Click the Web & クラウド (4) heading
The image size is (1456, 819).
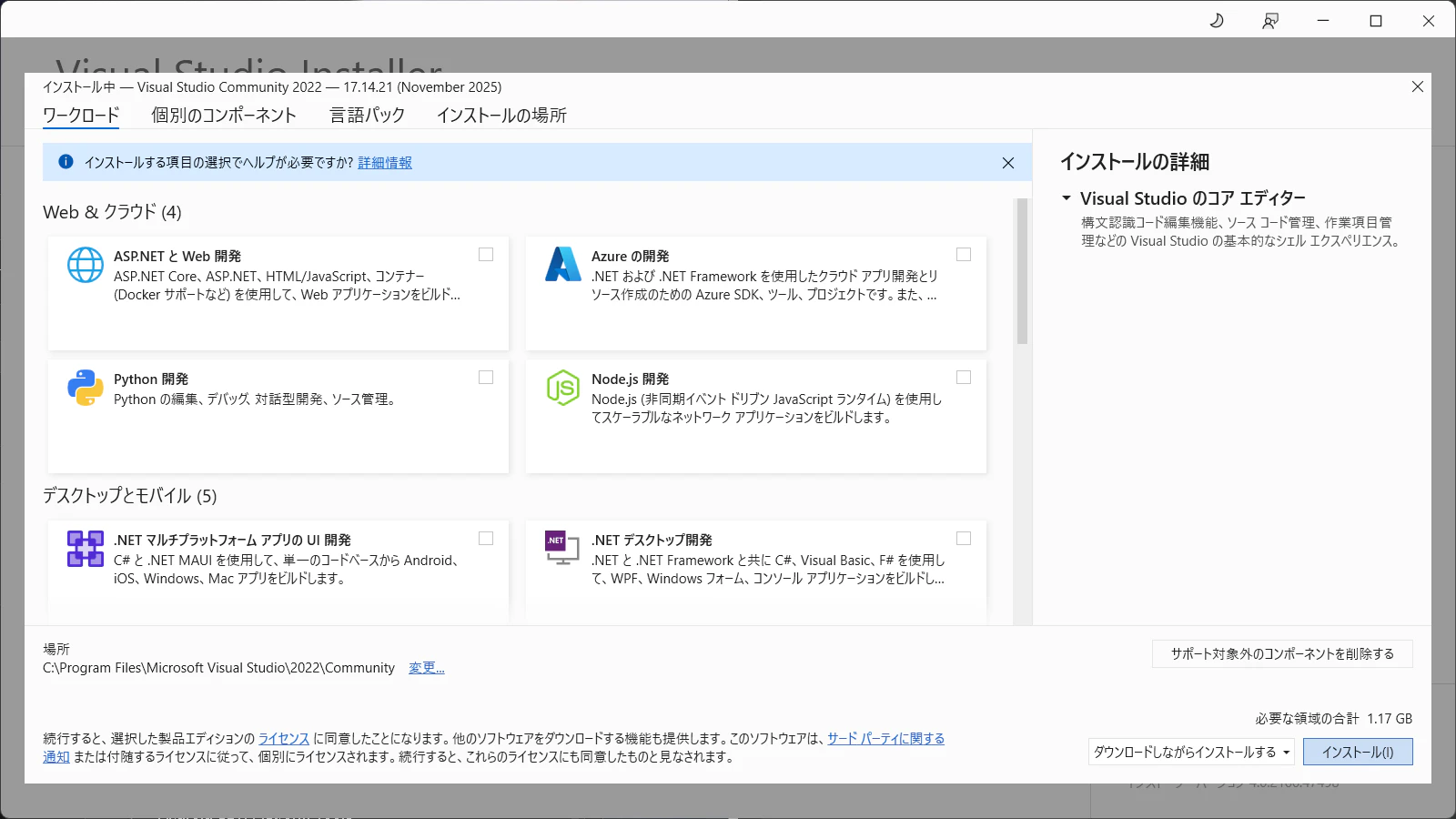(x=112, y=212)
